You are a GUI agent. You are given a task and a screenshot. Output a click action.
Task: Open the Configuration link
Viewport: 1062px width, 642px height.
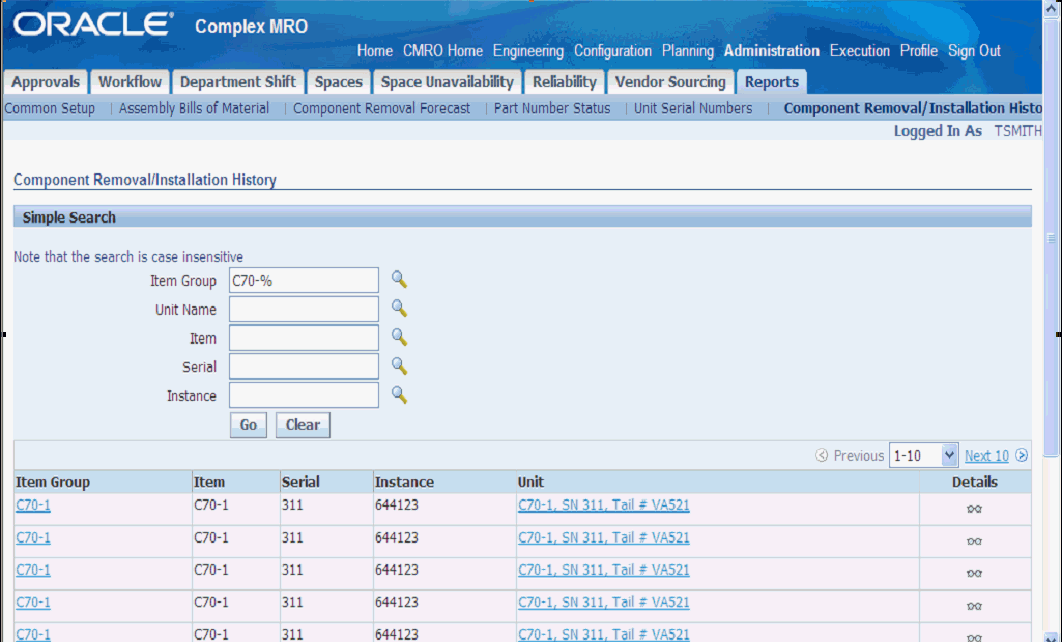[x=613, y=51]
